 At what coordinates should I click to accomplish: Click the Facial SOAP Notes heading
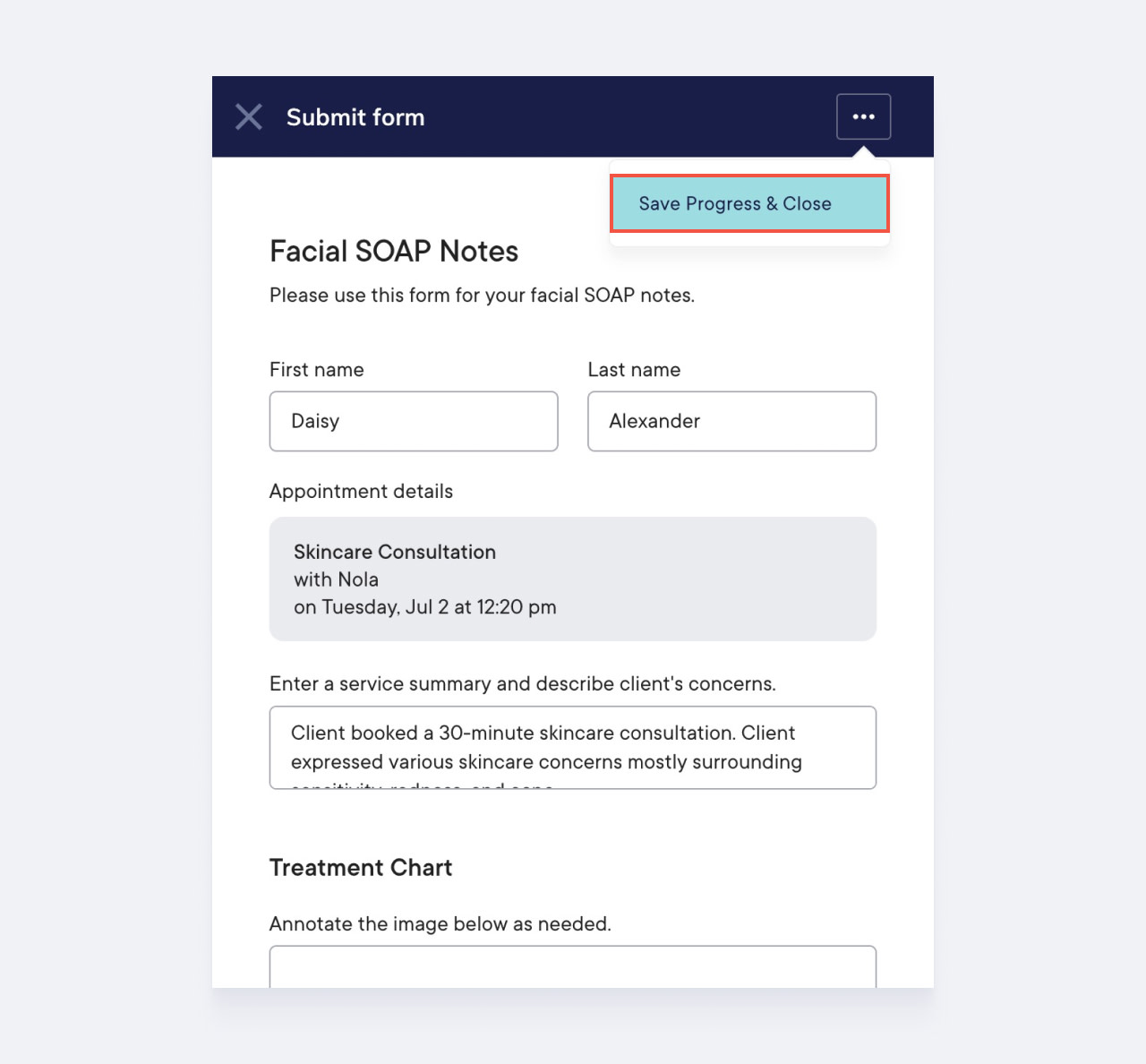(x=394, y=252)
